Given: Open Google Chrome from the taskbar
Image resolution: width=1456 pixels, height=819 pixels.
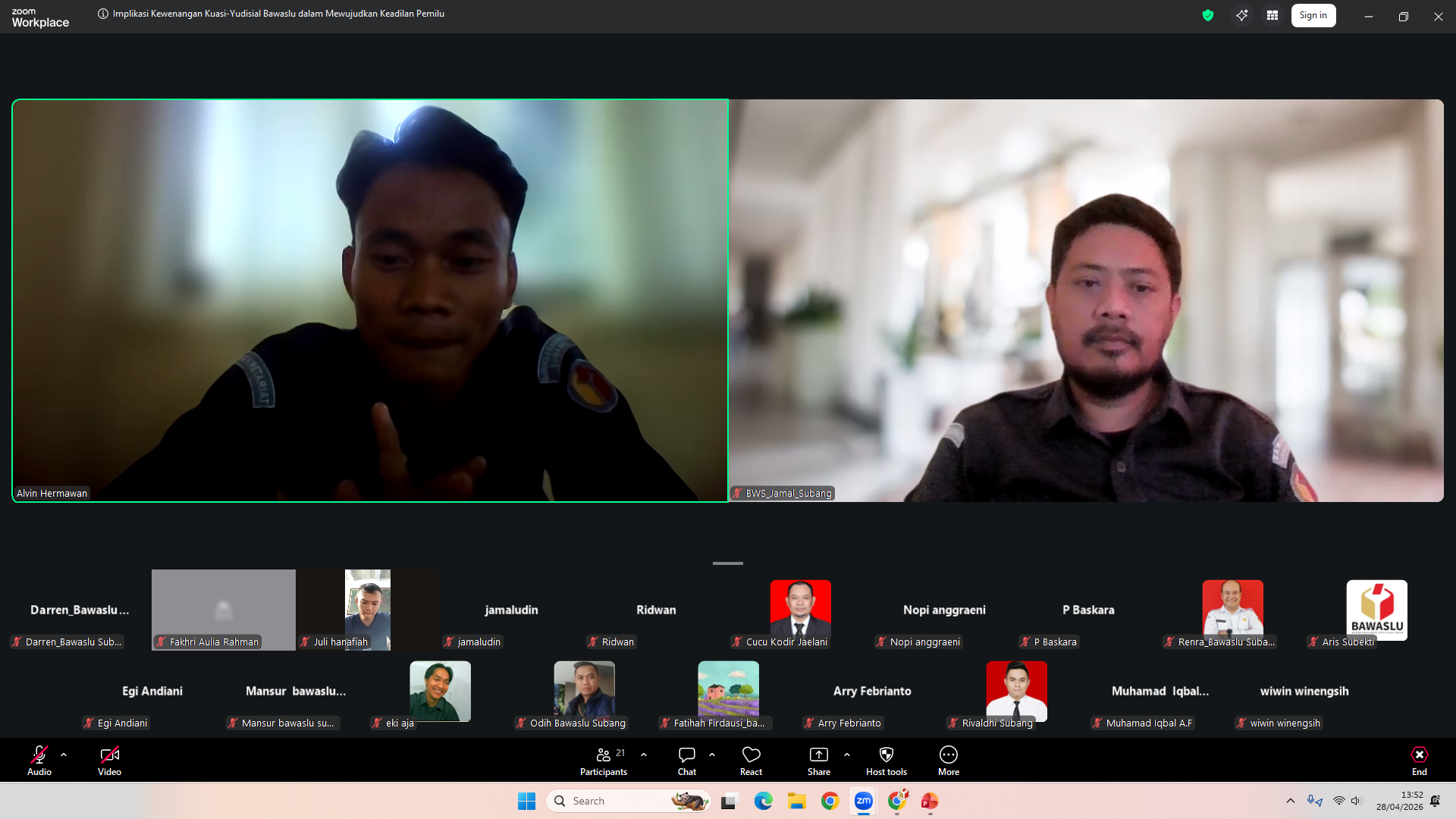Looking at the screenshot, I should (830, 802).
